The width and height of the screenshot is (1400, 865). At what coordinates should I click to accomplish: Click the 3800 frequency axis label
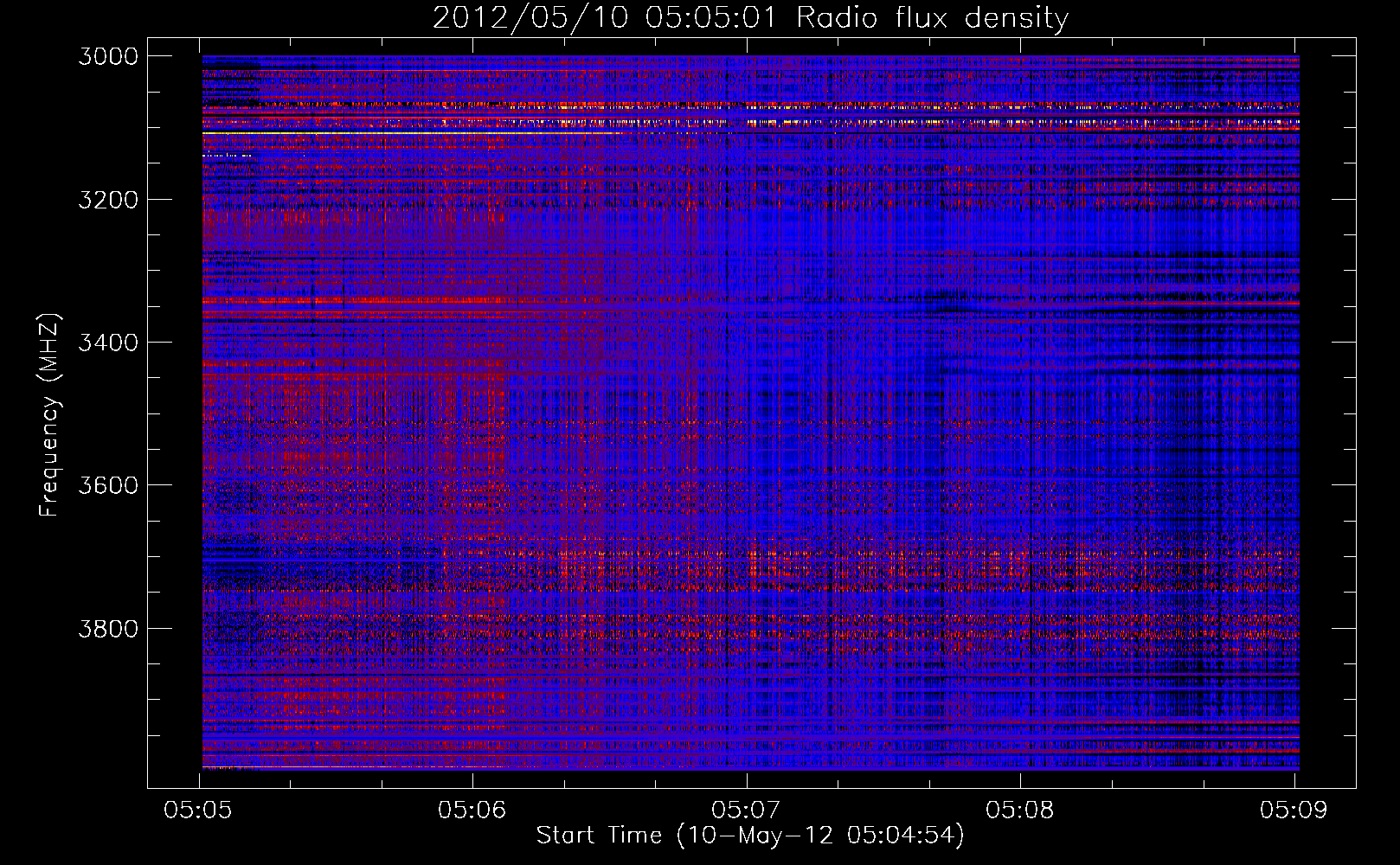click(x=108, y=629)
